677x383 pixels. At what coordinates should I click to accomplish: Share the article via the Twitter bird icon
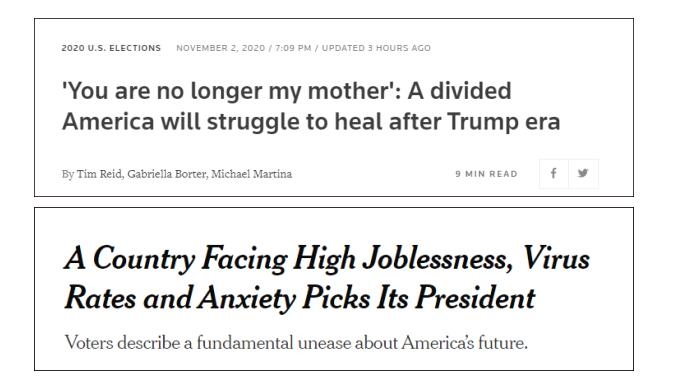click(583, 174)
